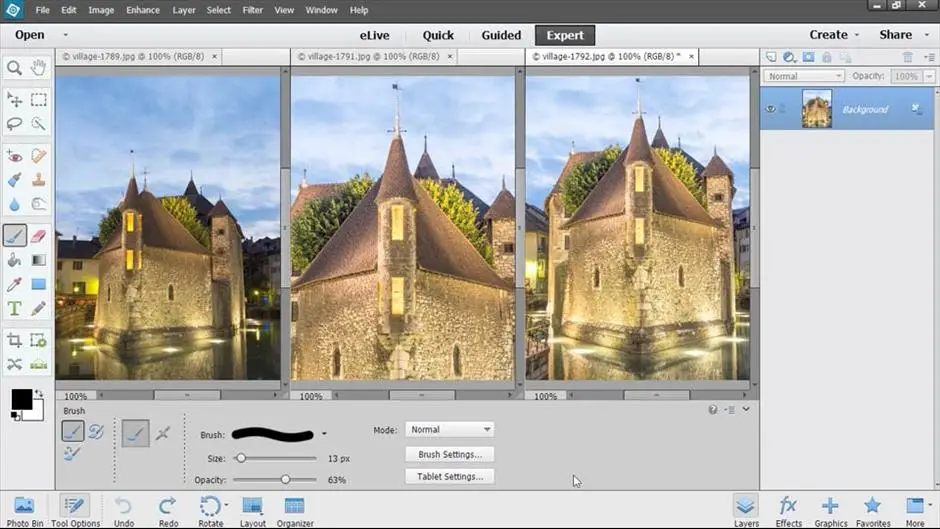Pick the Eraser tool
The width and height of the screenshot is (940, 529).
pos(39,236)
